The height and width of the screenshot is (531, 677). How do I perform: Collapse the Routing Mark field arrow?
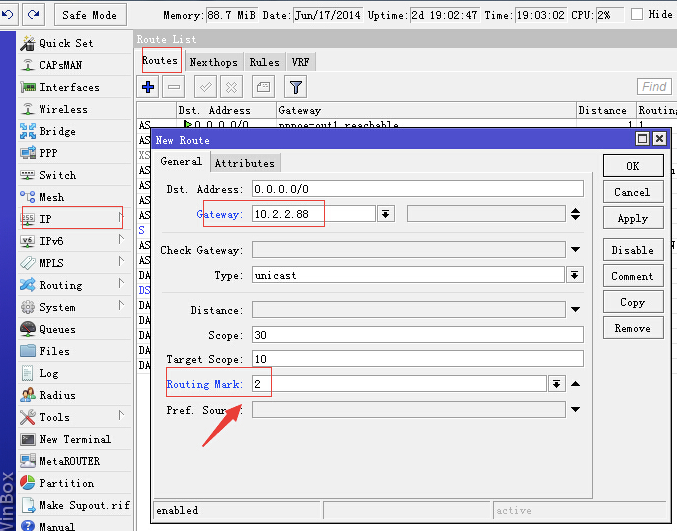[575, 384]
